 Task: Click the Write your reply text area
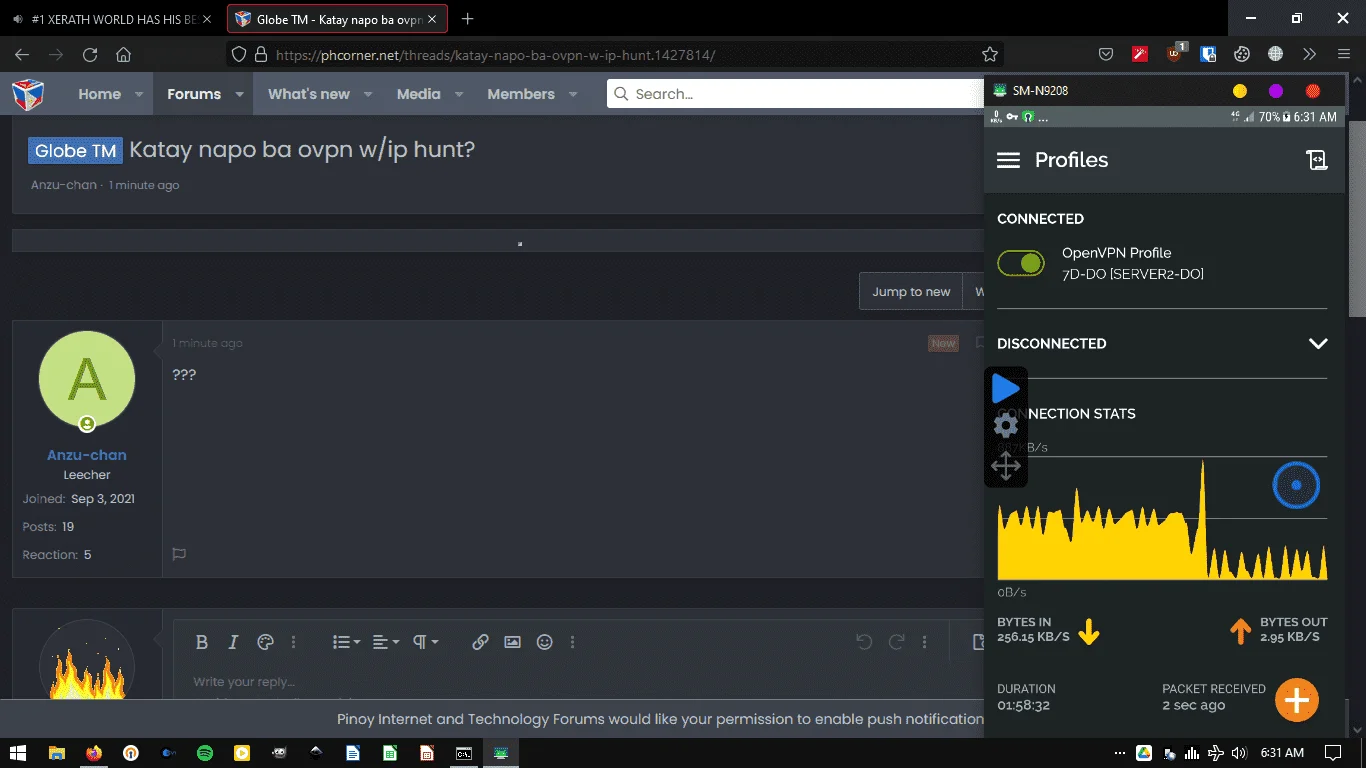tap(580, 682)
